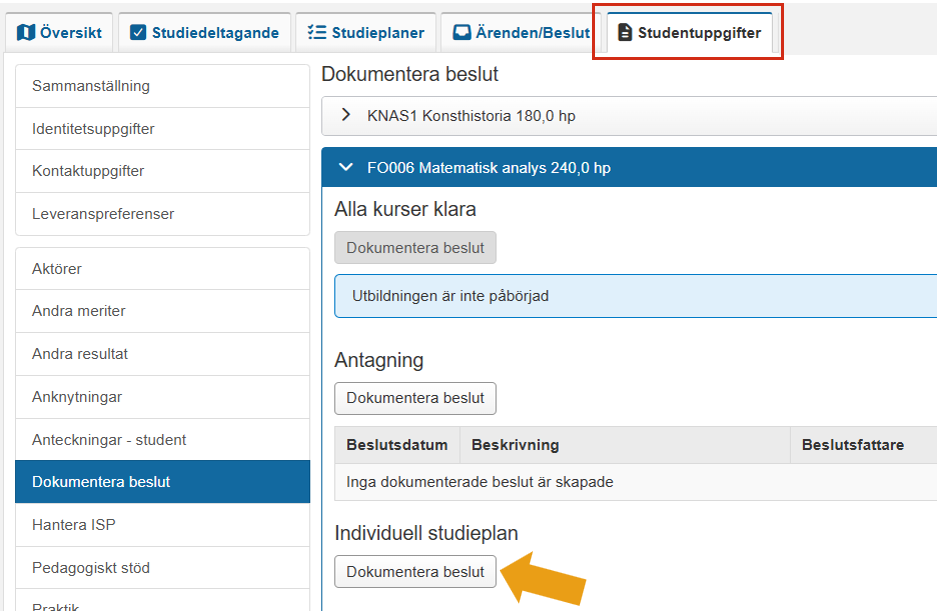Go to Ärenden/Beslut tab
Screen dimensions: 937x611
[522, 32]
